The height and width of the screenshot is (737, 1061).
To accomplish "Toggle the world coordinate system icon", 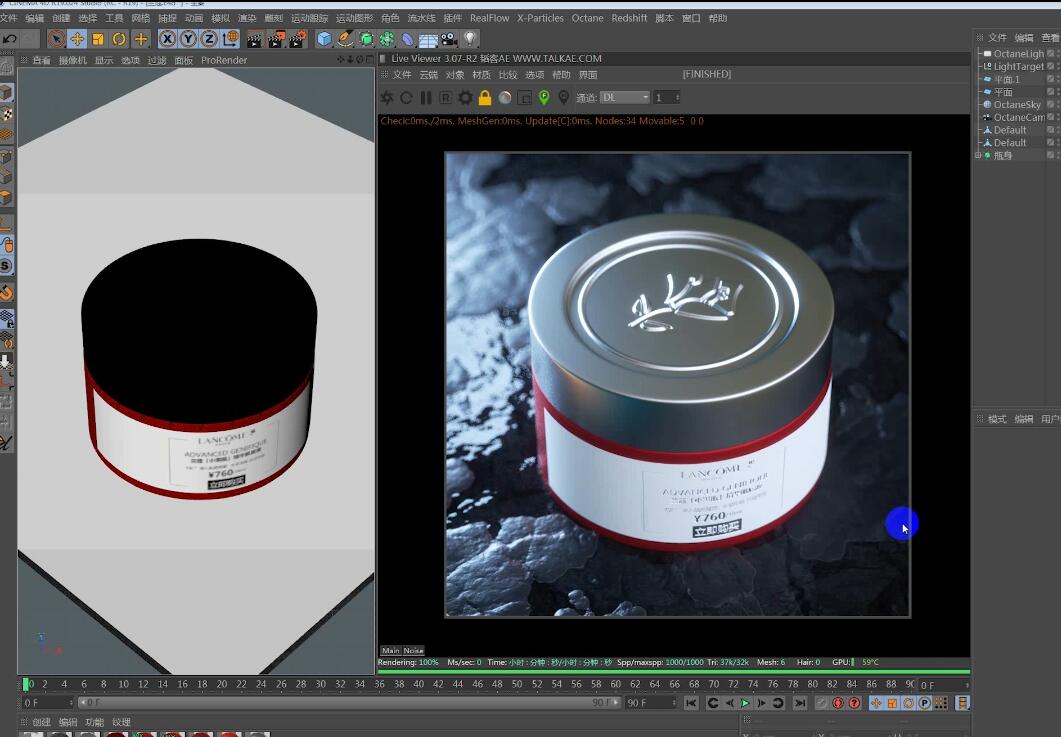I will coord(230,39).
